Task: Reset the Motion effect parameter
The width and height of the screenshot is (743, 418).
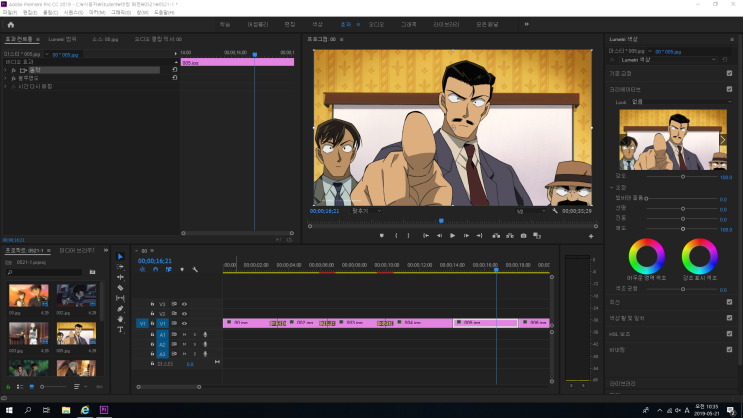Action: pyautogui.click(x=174, y=70)
